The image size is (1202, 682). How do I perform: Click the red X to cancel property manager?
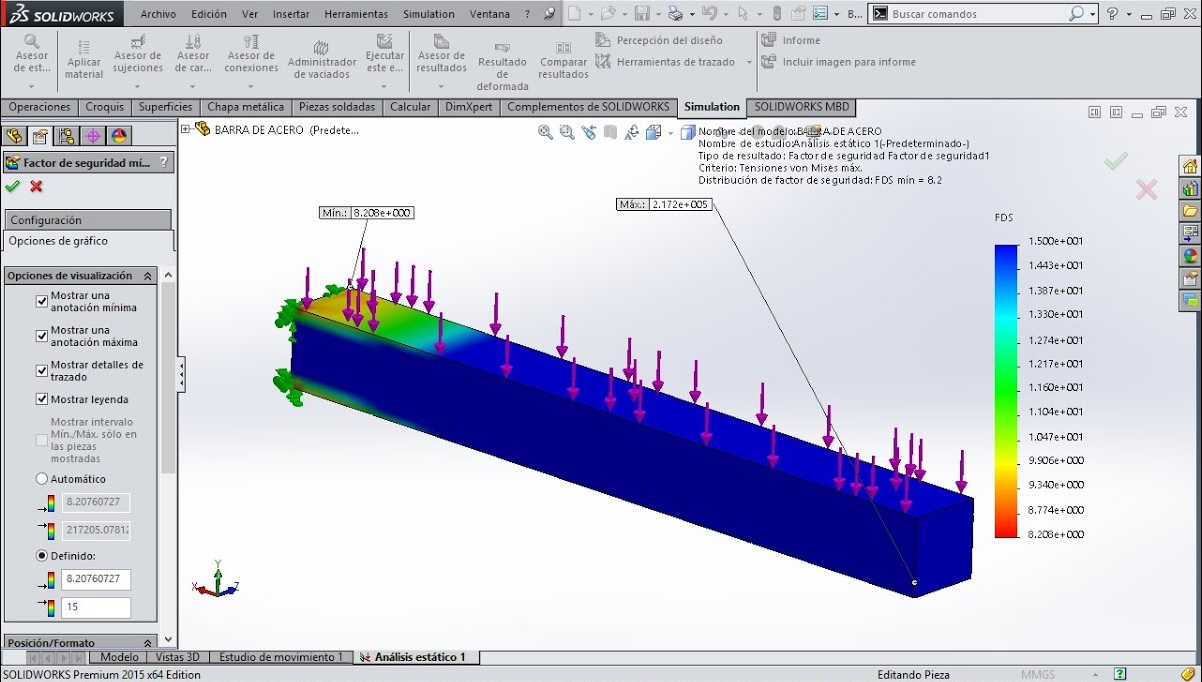click(36, 186)
